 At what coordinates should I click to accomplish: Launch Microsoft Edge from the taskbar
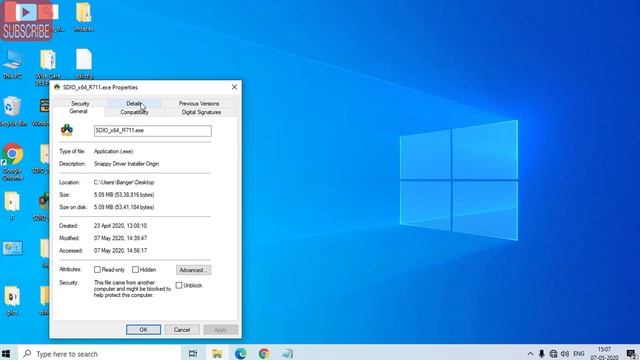pos(240,353)
